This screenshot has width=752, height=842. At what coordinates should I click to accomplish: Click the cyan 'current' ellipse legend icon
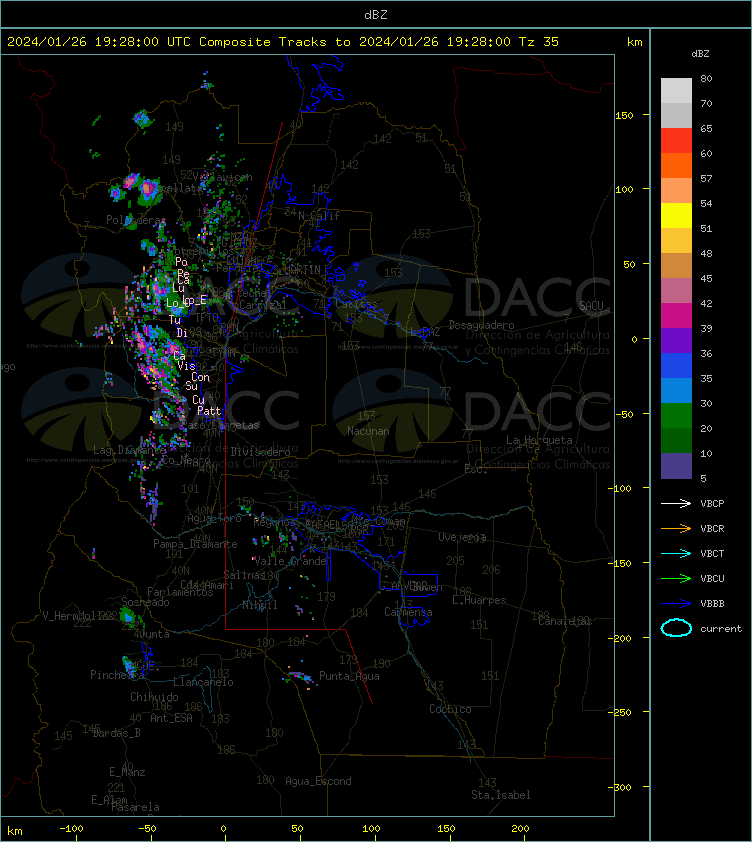click(676, 628)
